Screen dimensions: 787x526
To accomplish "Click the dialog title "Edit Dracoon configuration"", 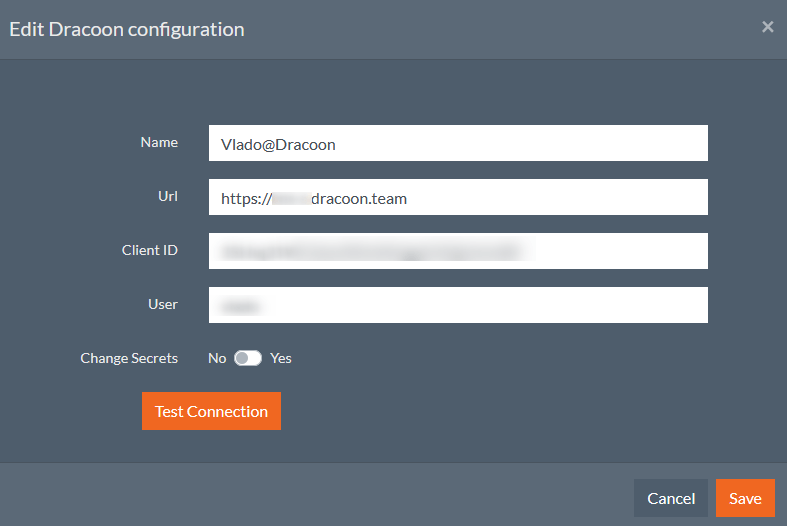I will tap(127, 30).
